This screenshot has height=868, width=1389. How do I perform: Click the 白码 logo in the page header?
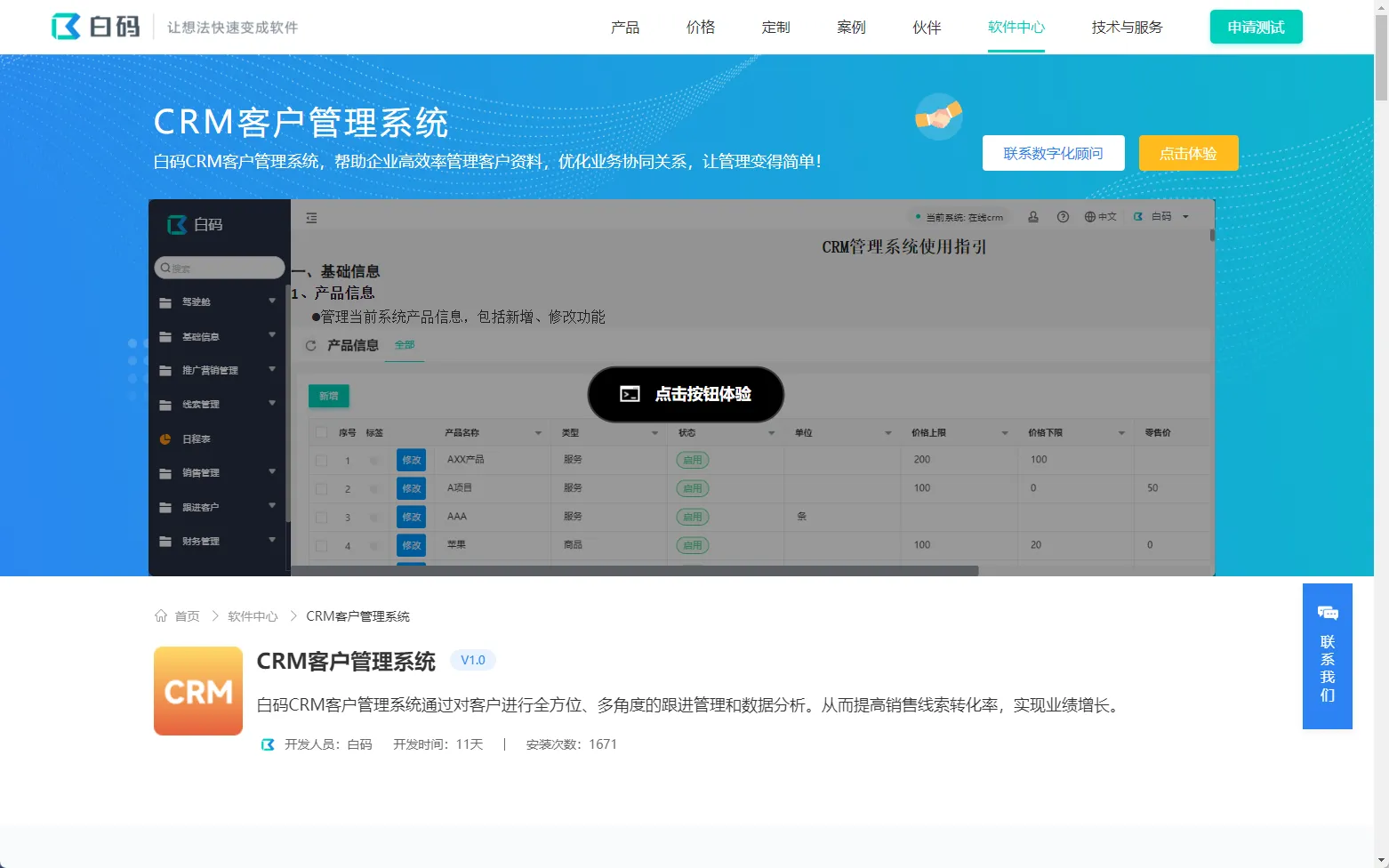[x=96, y=27]
